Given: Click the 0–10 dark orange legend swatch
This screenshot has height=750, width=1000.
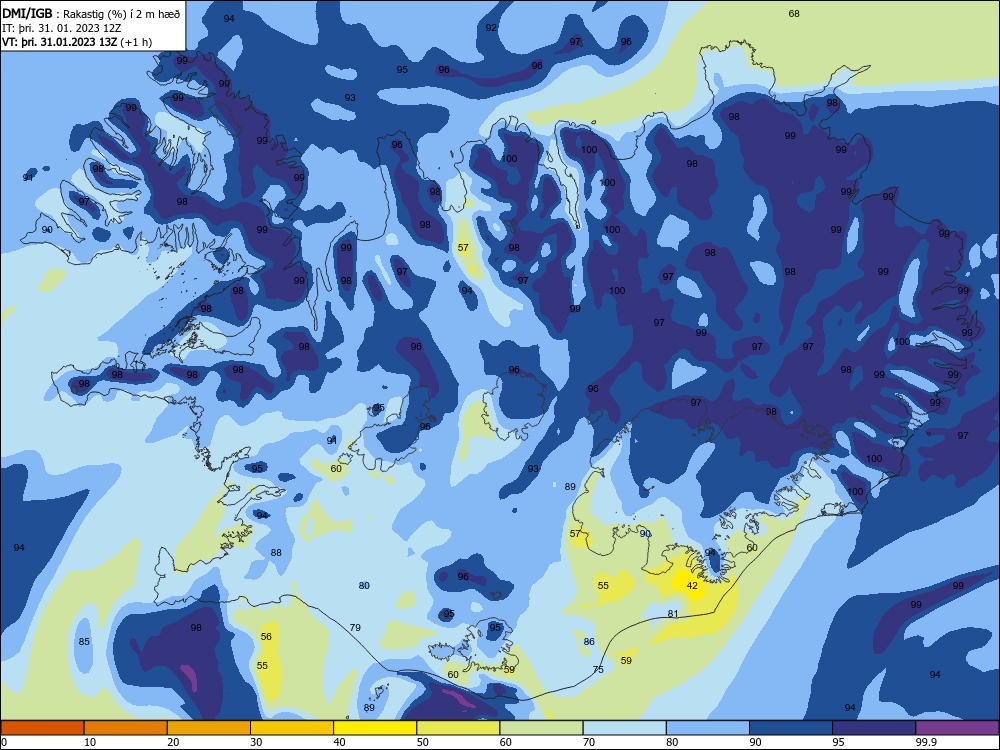Looking at the screenshot, I should coord(42,728).
